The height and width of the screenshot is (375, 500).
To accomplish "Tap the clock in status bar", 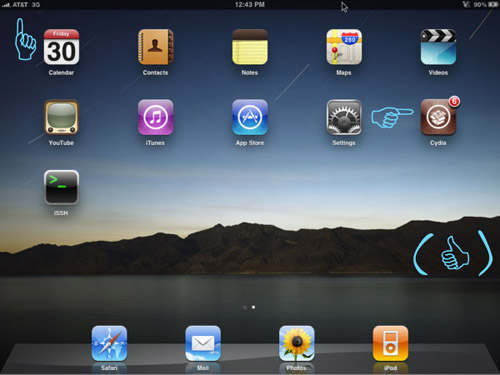I will point(250,5).
